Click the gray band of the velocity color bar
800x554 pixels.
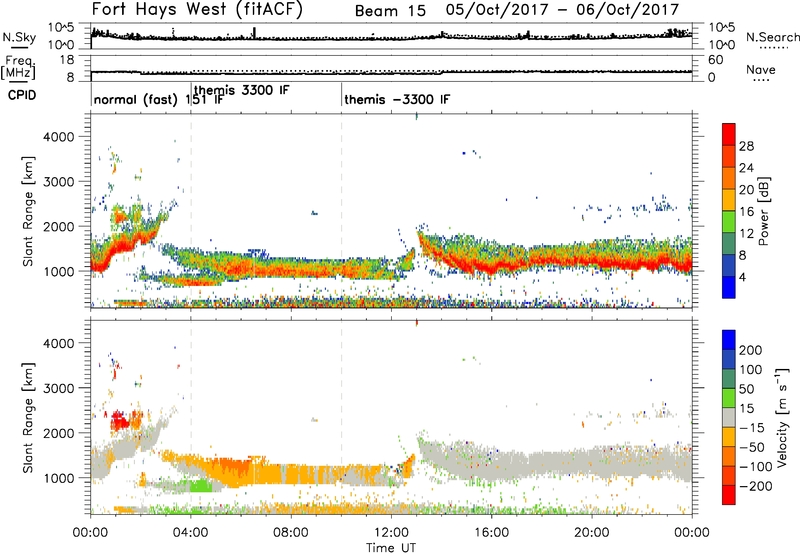(729, 417)
